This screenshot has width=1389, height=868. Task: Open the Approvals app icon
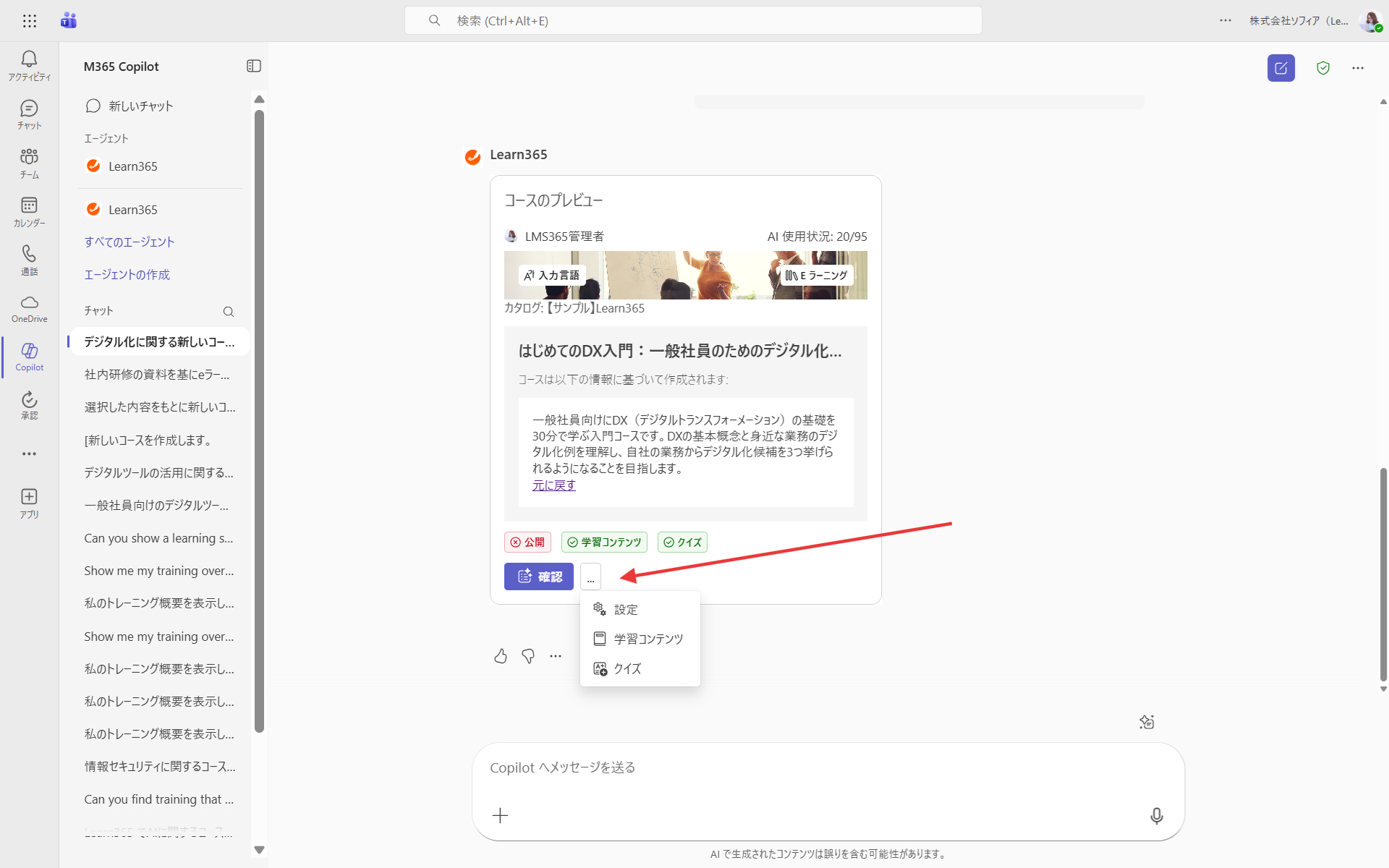pos(30,405)
